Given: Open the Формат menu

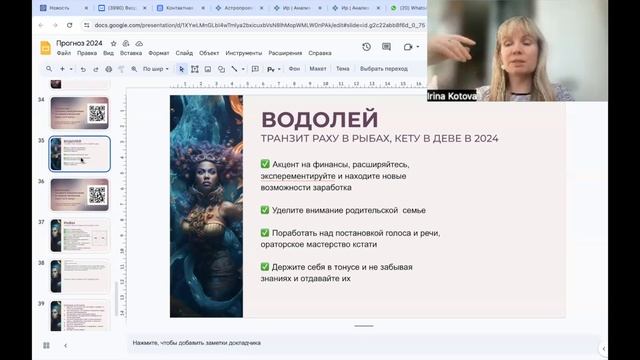Looking at the screenshot, I should (159, 53).
